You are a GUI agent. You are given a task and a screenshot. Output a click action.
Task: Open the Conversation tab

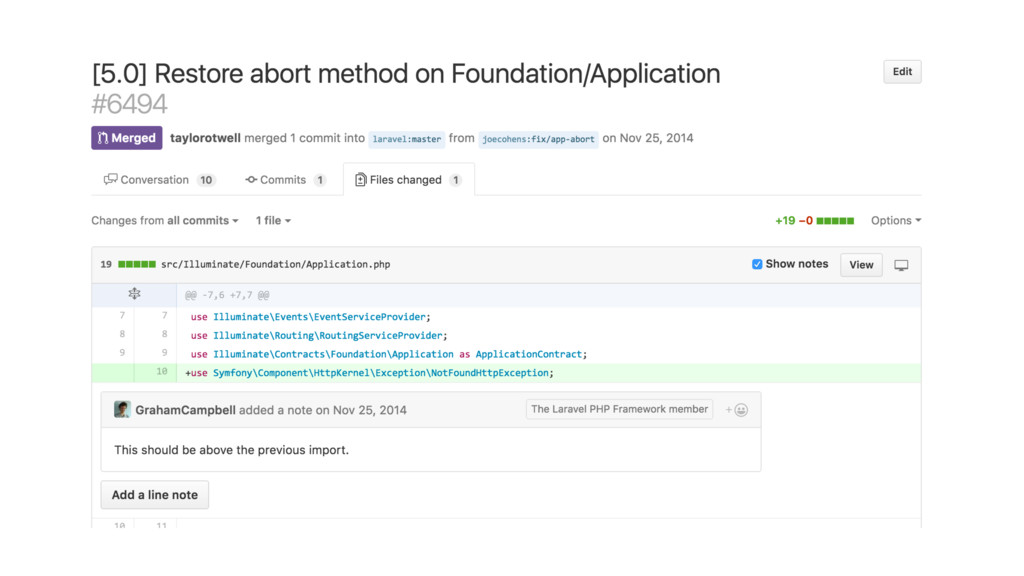[159, 180]
